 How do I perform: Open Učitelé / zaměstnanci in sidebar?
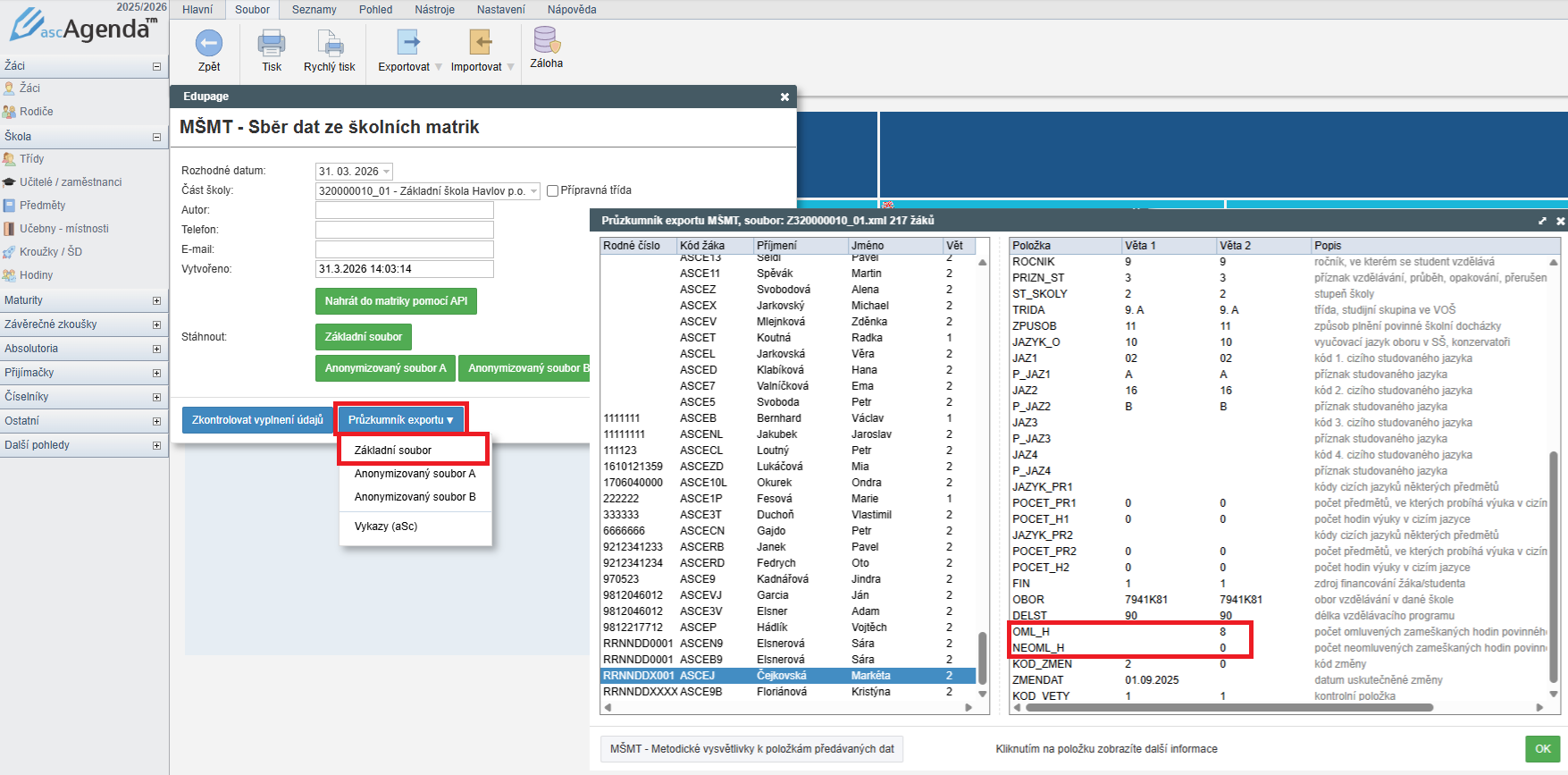coord(71,182)
